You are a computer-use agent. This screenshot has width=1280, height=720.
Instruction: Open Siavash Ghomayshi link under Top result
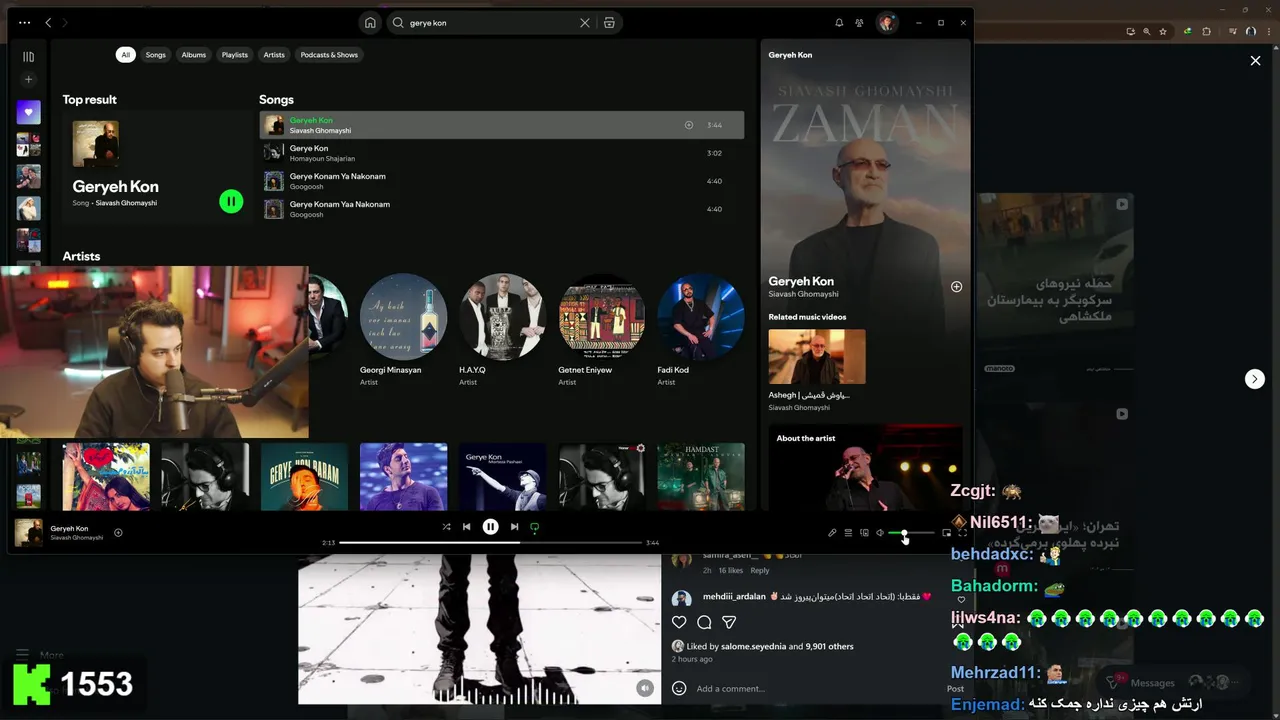pos(126,203)
